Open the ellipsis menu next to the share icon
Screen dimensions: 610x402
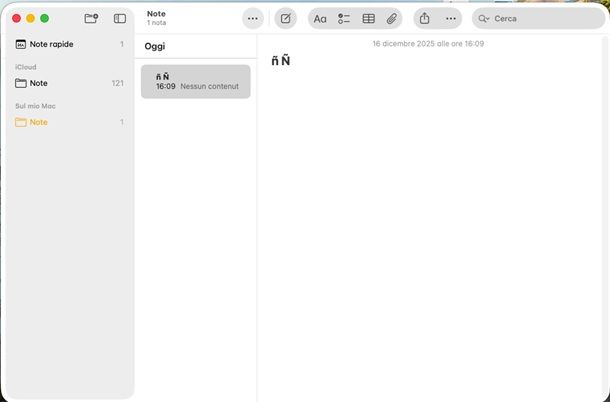pyautogui.click(x=450, y=18)
